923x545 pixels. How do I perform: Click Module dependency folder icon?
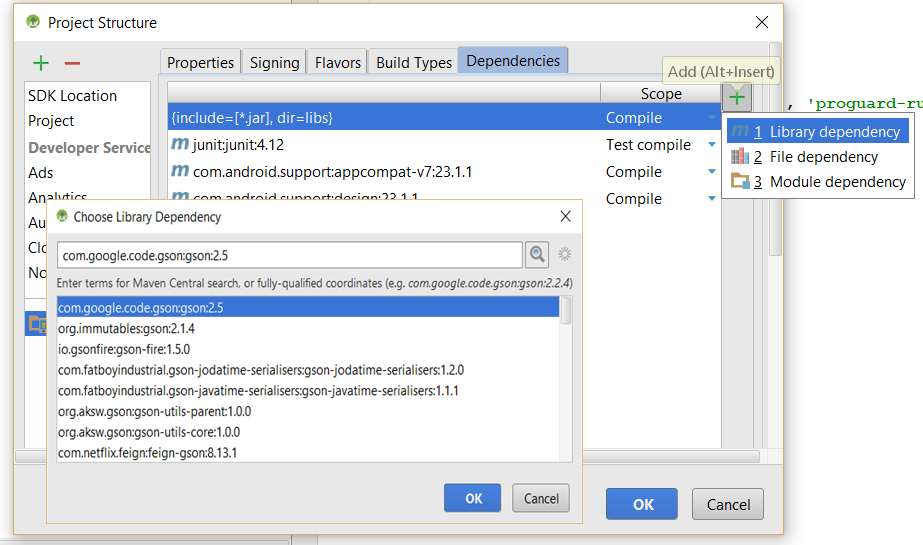coord(740,181)
